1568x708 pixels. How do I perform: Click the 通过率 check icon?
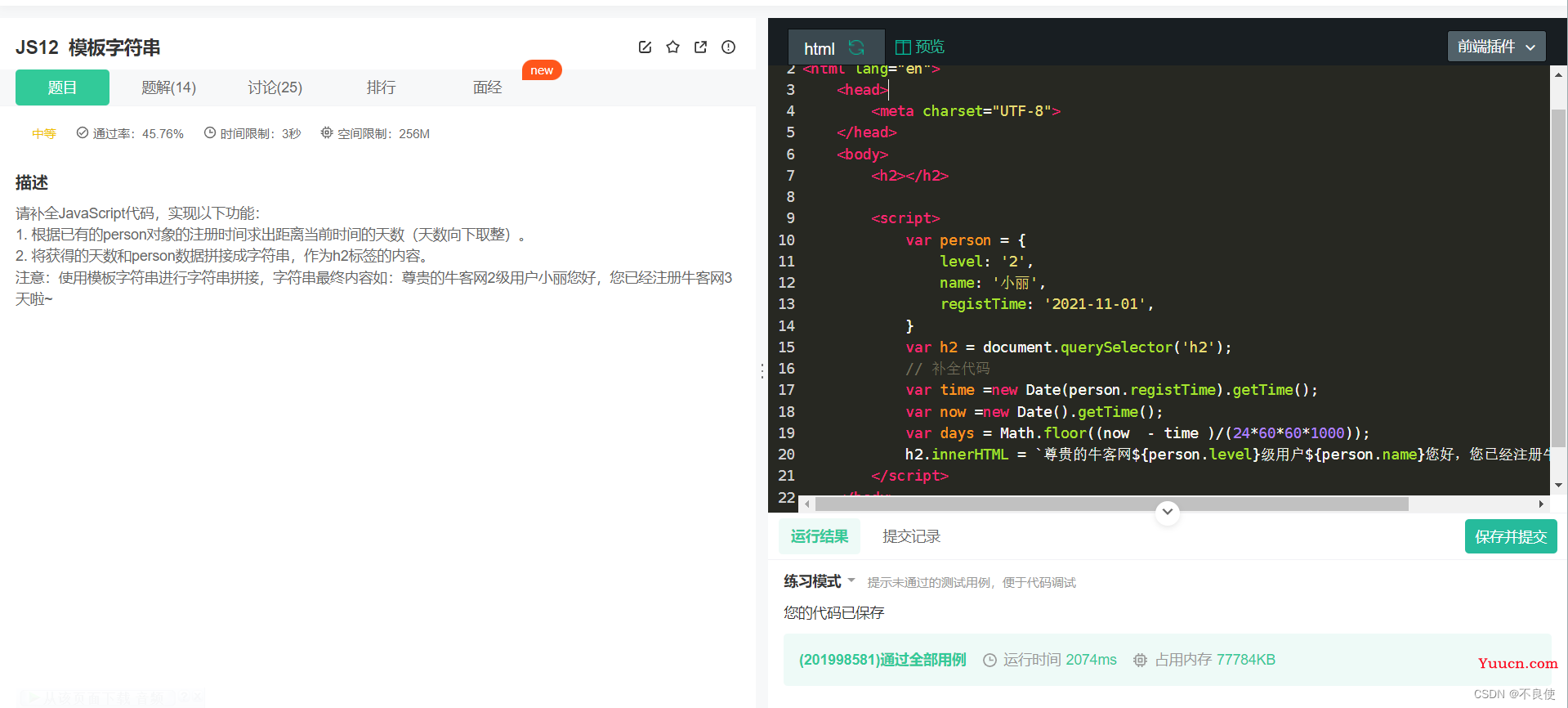[83, 132]
